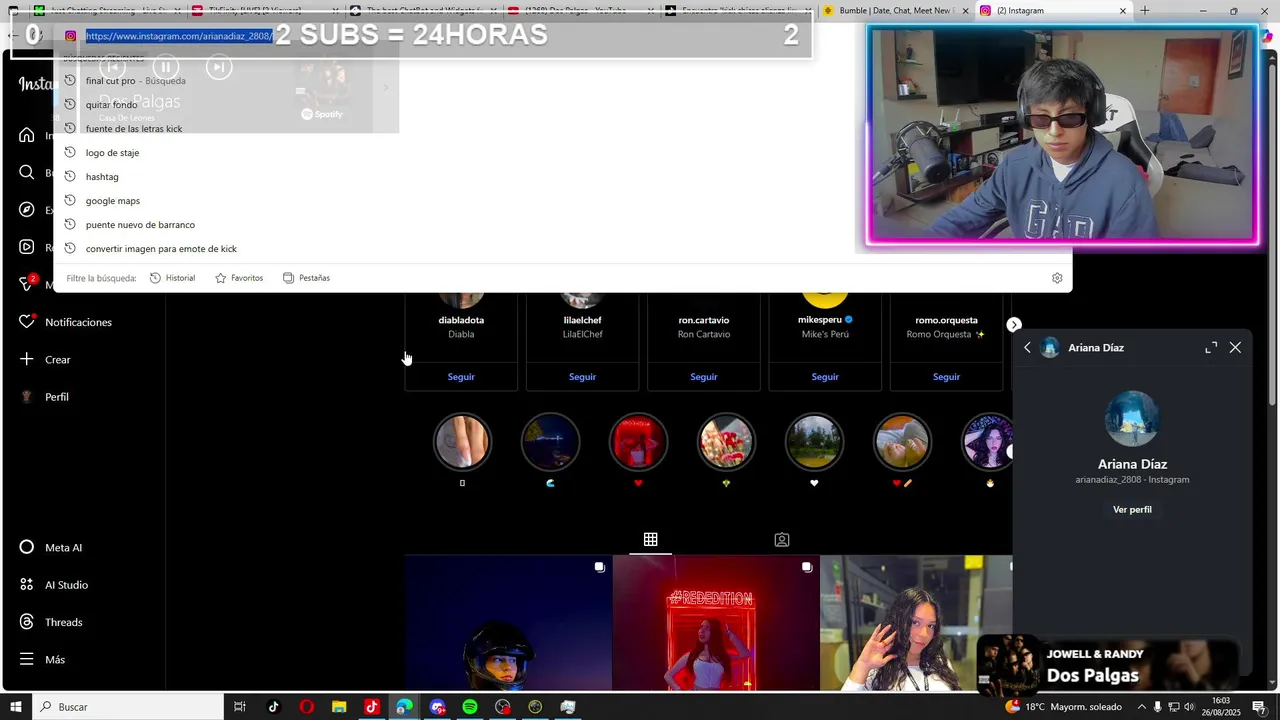Viewport: 1280px width, 720px height.
Task: Open the highlight with blue wave emoji
Action: tap(550, 441)
